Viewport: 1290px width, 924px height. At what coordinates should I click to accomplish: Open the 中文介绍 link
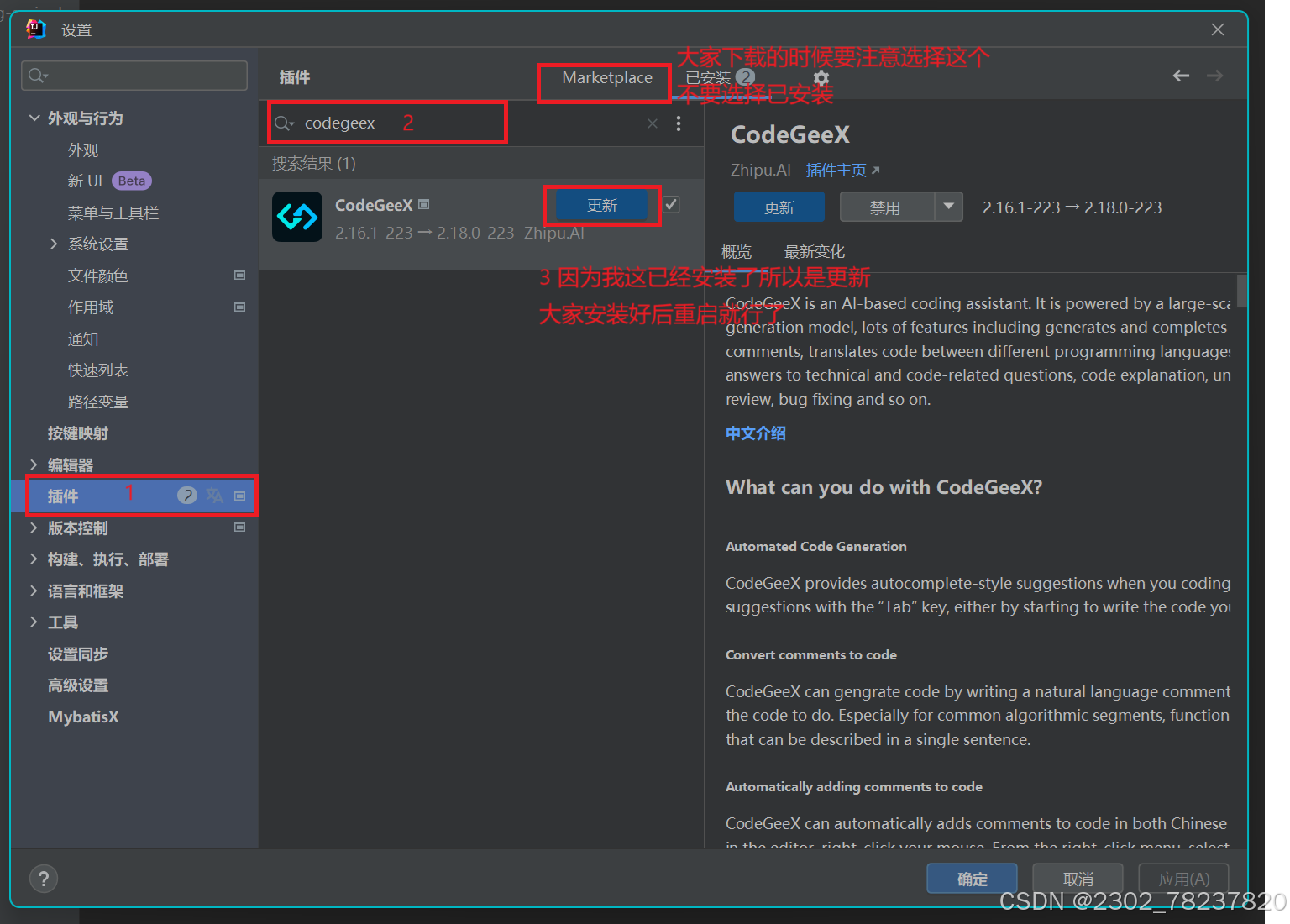point(754,433)
